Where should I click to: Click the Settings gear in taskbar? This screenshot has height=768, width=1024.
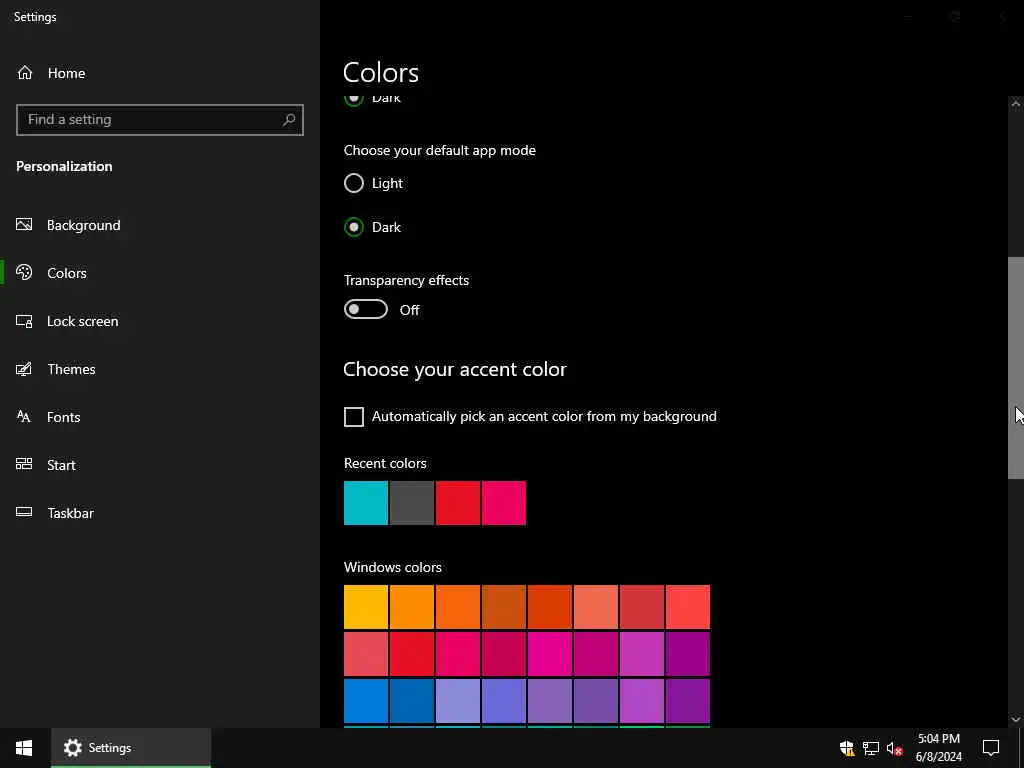72,748
